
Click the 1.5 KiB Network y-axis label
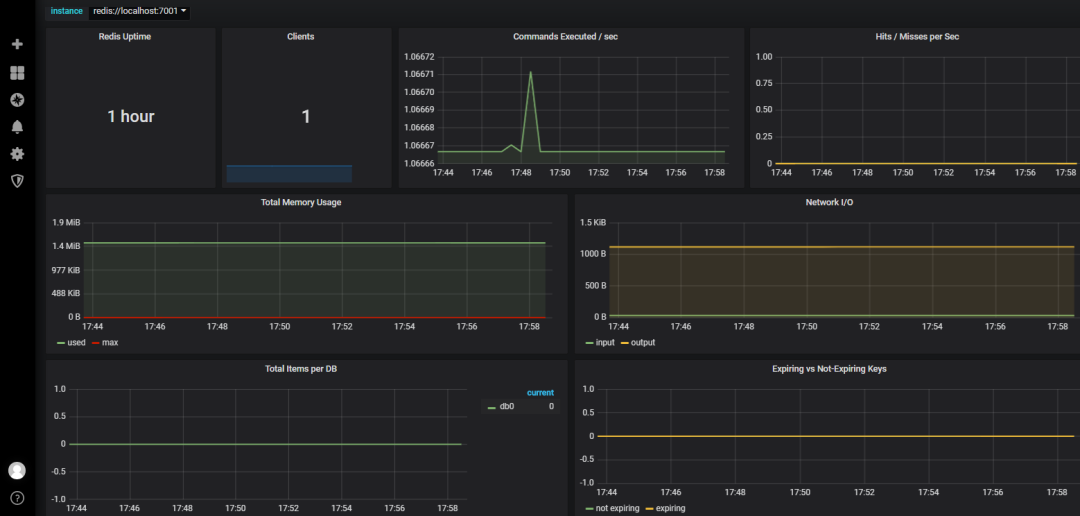pos(592,223)
